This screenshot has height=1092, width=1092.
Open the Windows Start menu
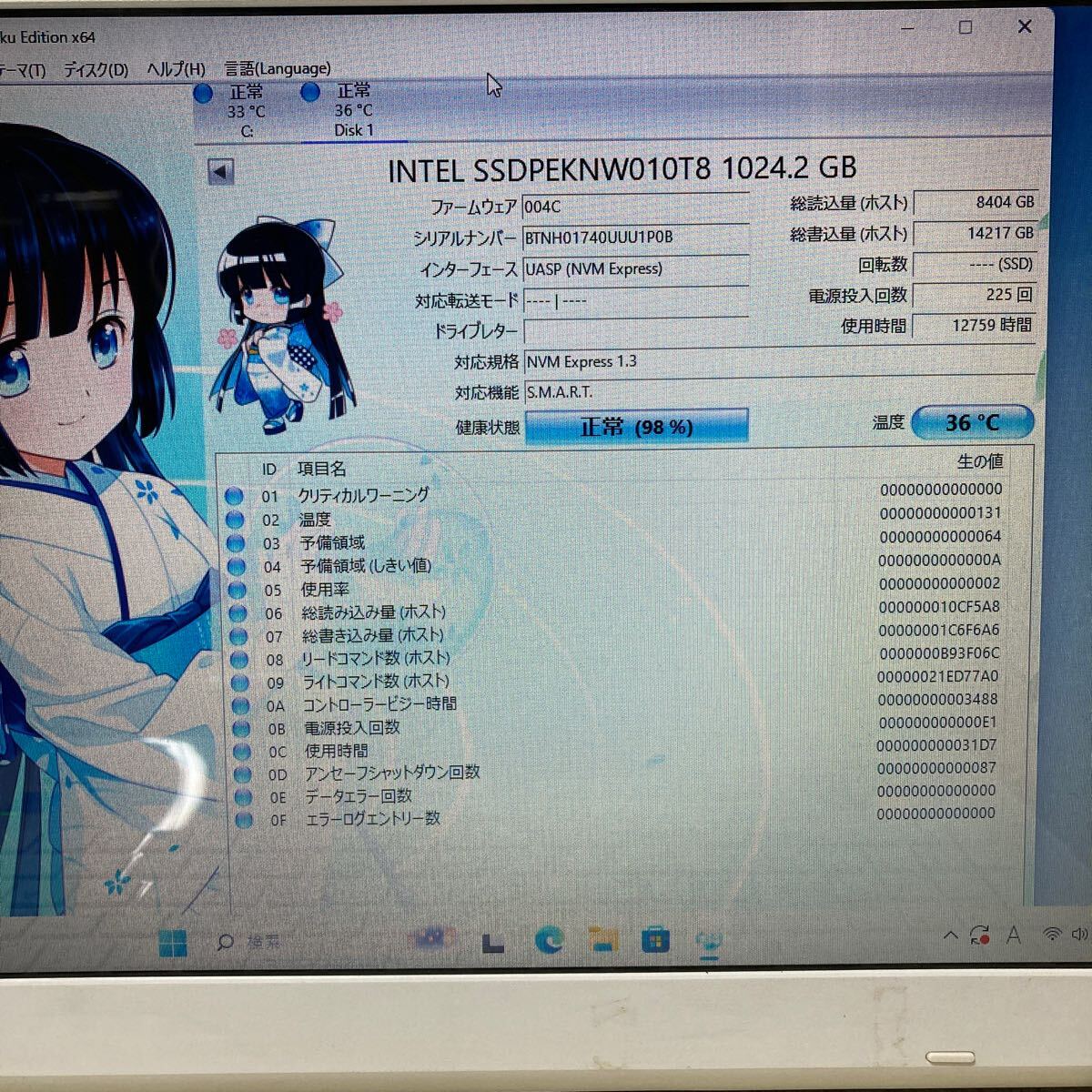click(172, 943)
